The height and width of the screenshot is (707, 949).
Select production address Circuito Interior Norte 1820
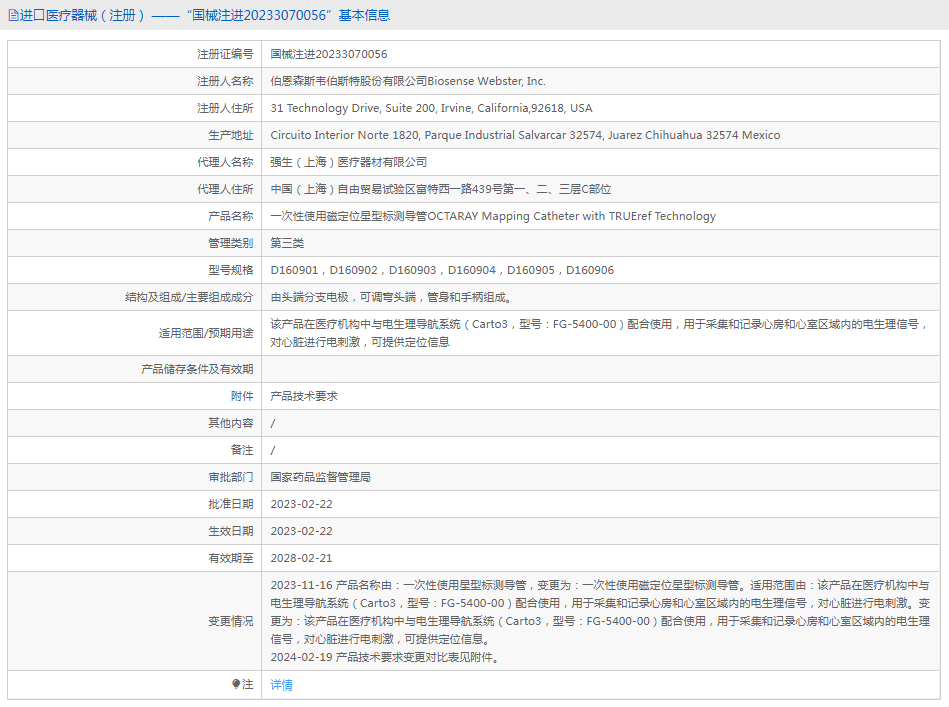tap(525, 135)
